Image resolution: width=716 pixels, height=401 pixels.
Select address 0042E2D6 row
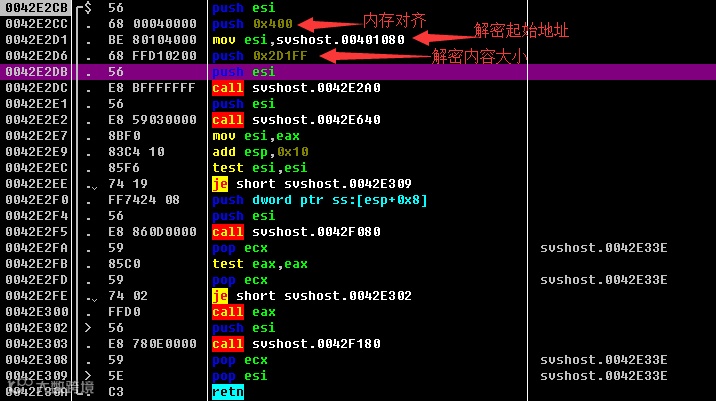(36, 56)
